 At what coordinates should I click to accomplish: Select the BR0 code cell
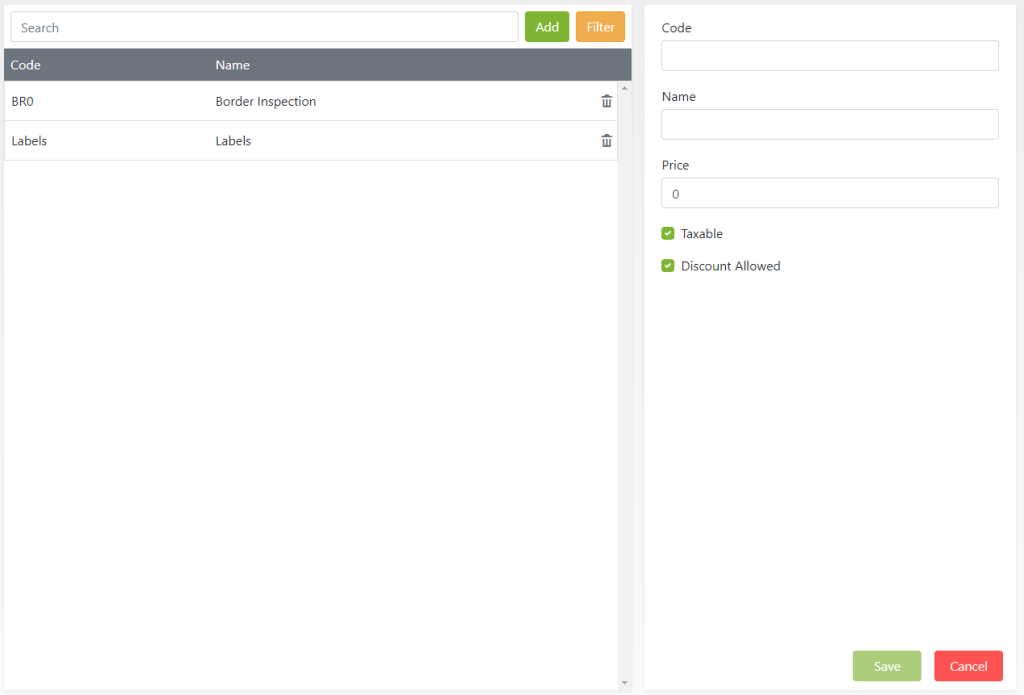pyautogui.click(x=23, y=102)
